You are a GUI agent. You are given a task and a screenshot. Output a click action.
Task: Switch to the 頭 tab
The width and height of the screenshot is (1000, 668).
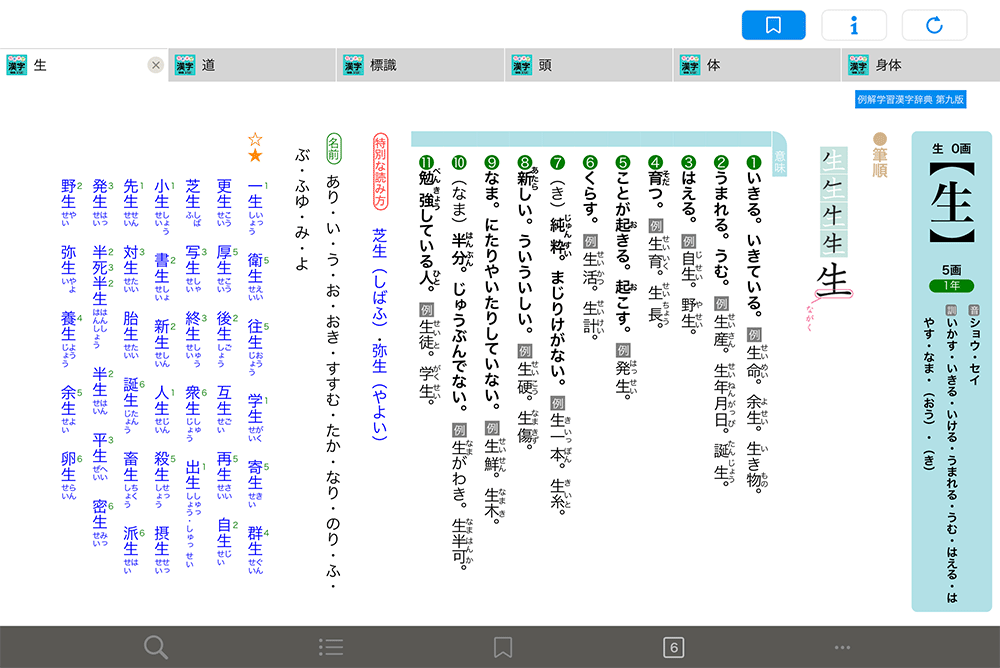tap(589, 65)
